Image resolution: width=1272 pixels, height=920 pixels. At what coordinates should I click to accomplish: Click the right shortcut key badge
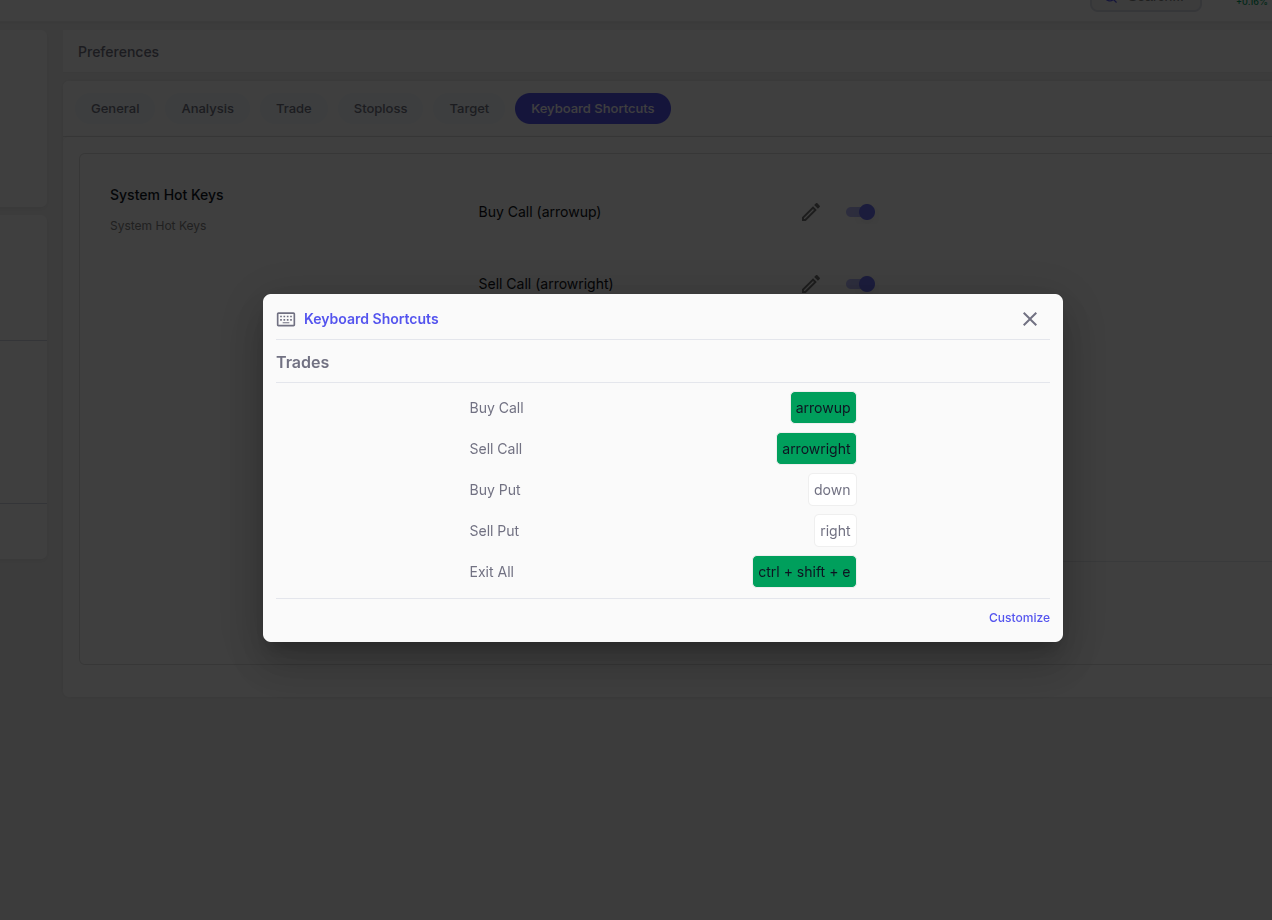(x=835, y=531)
